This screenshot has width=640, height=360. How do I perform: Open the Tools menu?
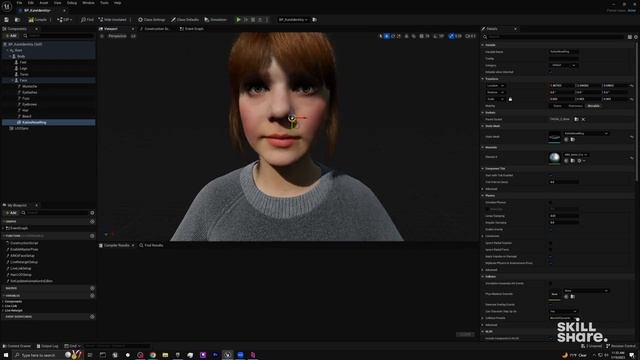(x=104, y=3)
